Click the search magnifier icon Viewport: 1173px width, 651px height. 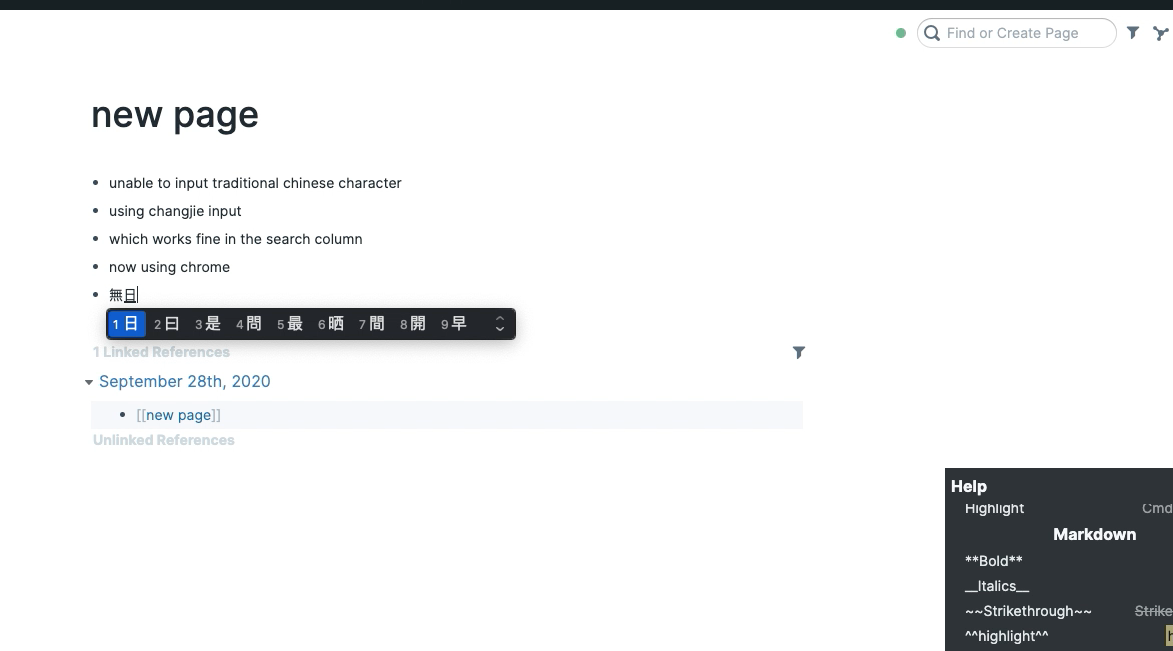pos(932,33)
